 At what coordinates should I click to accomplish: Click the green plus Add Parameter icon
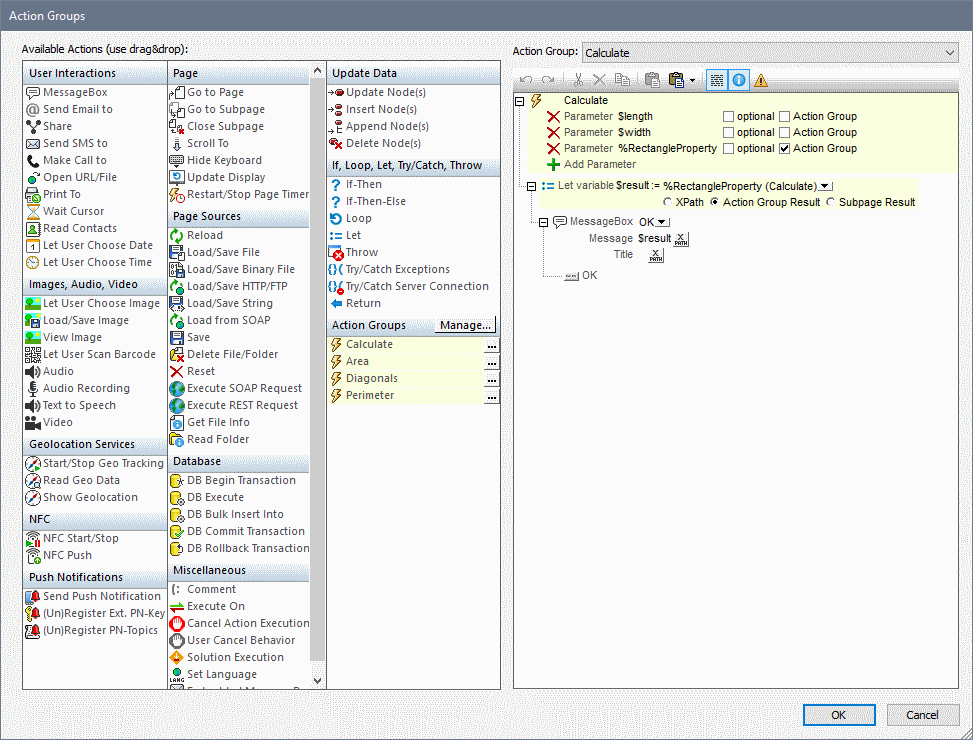point(553,164)
